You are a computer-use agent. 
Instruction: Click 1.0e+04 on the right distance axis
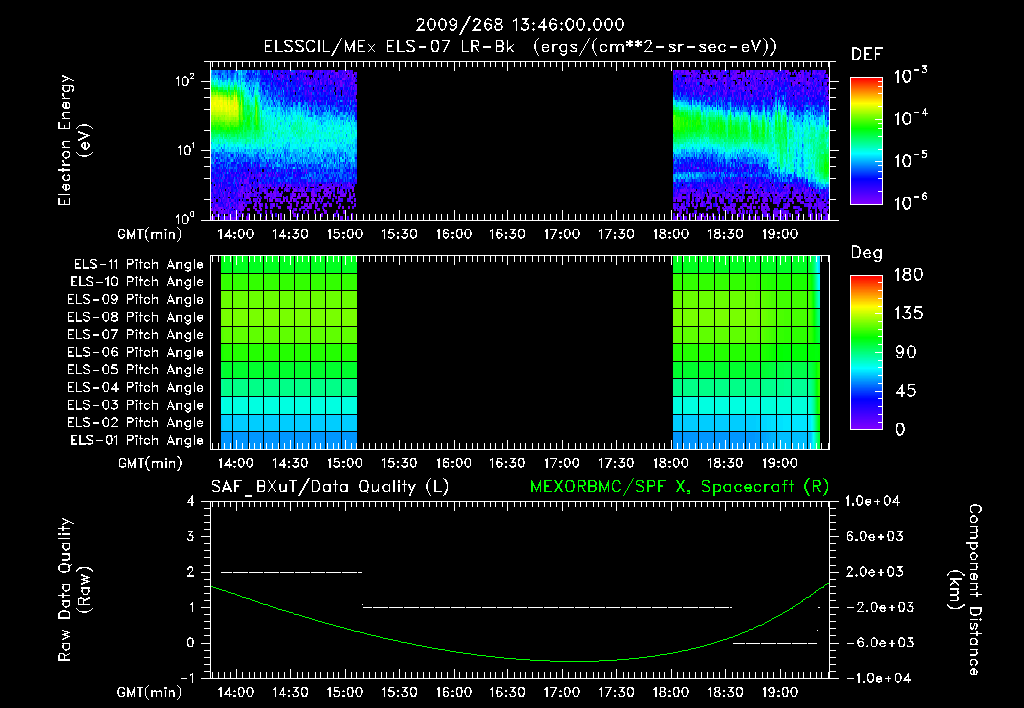pos(873,502)
